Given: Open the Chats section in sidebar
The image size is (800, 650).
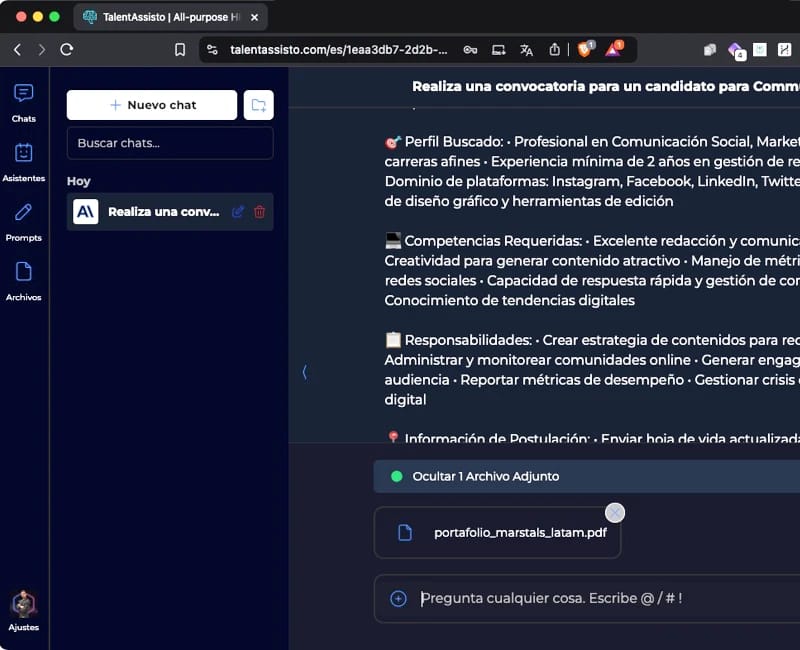Looking at the screenshot, I should (x=23, y=103).
